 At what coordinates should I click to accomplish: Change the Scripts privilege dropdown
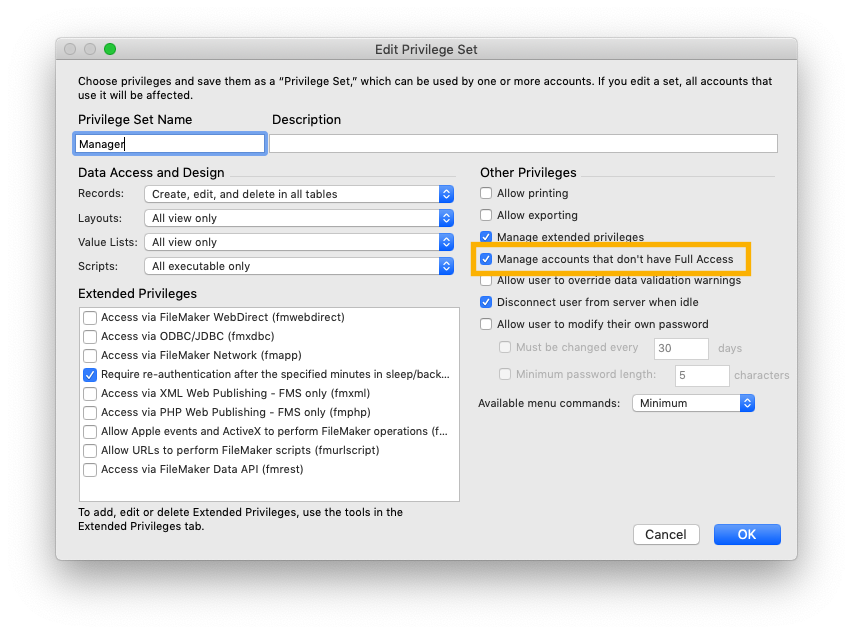pyautogui.click(x=299, y=266)
